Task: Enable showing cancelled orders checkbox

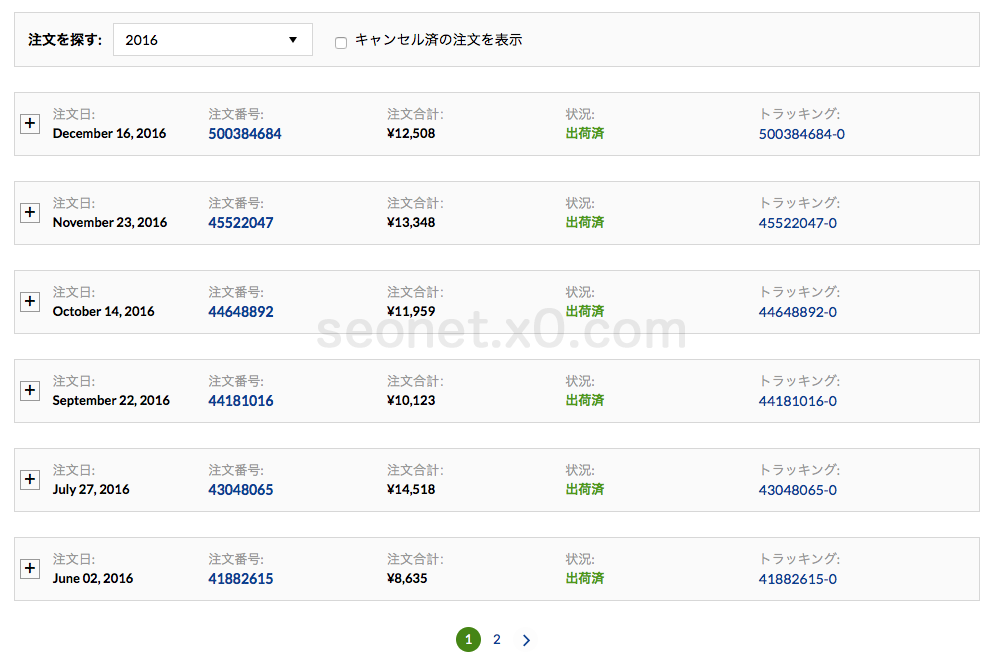Action: pos(341,42)
